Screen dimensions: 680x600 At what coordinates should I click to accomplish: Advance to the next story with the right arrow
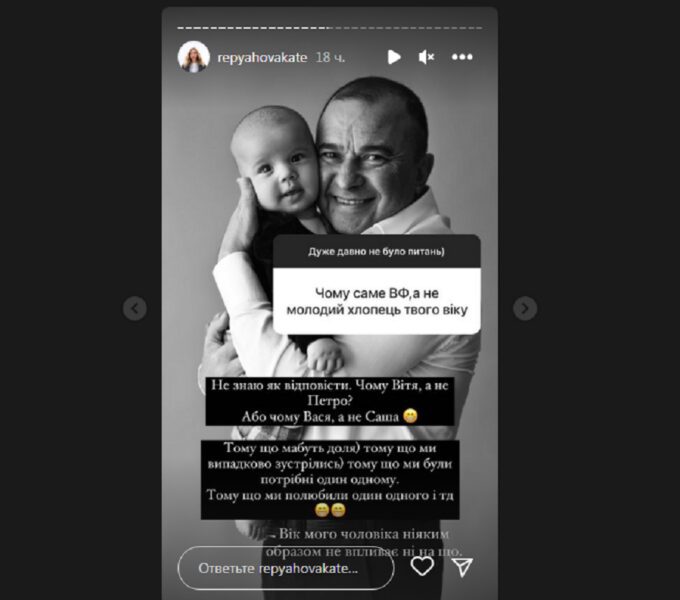coord(525,308)
